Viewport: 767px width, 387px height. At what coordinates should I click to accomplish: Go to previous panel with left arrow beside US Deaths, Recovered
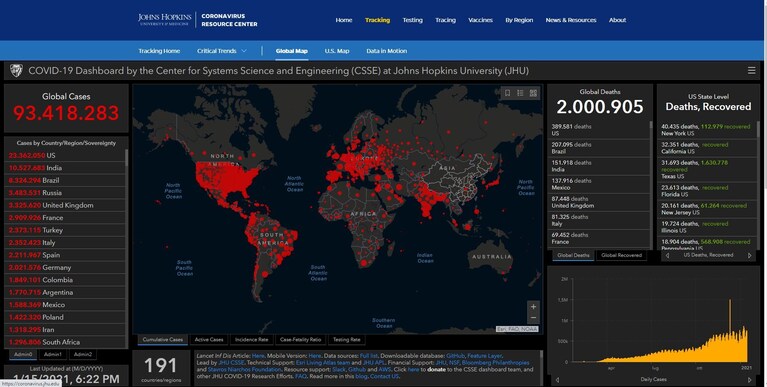coord(667,255)
